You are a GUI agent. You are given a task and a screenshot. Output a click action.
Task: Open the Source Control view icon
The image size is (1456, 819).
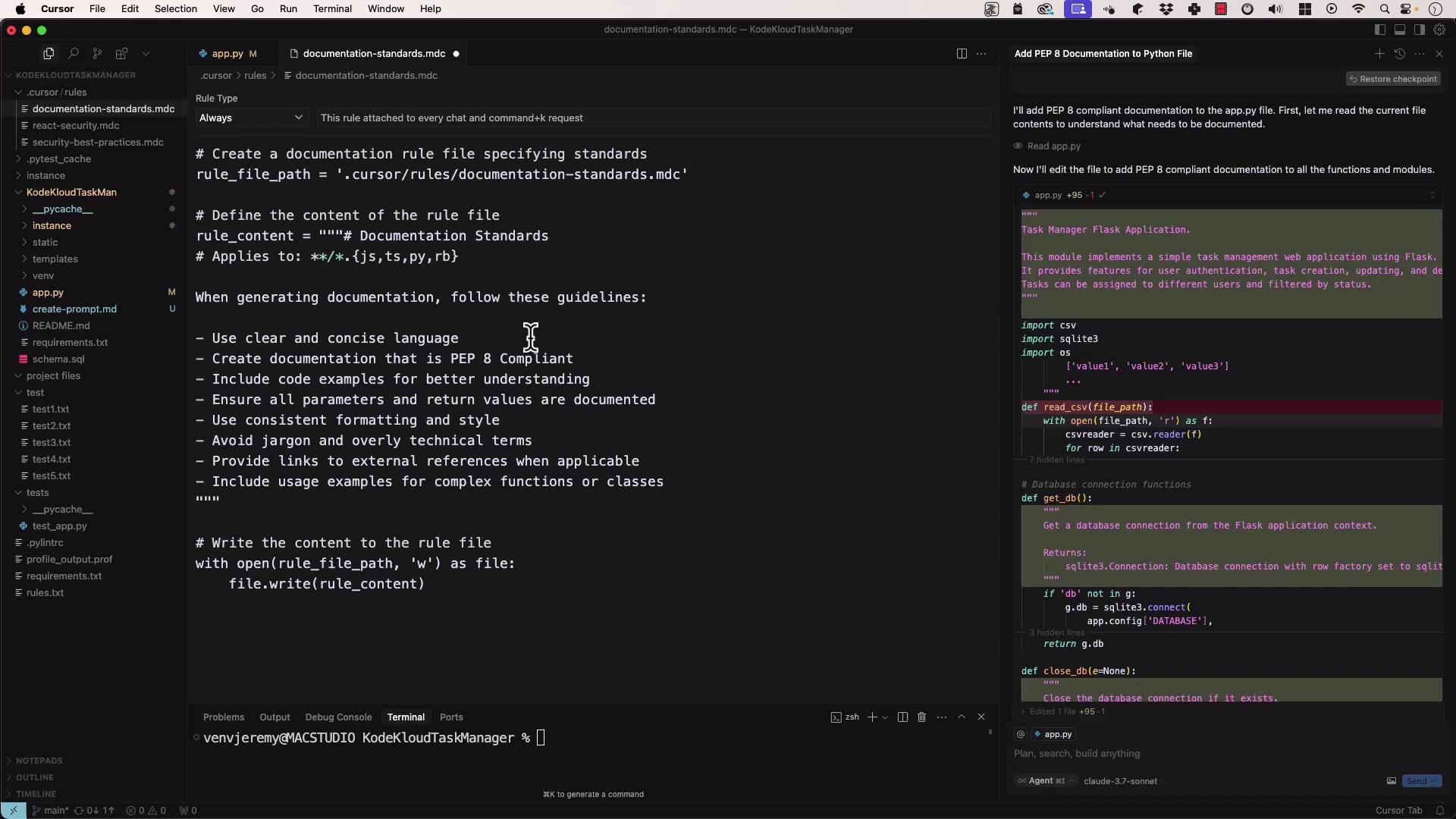(x=97, y=54)
